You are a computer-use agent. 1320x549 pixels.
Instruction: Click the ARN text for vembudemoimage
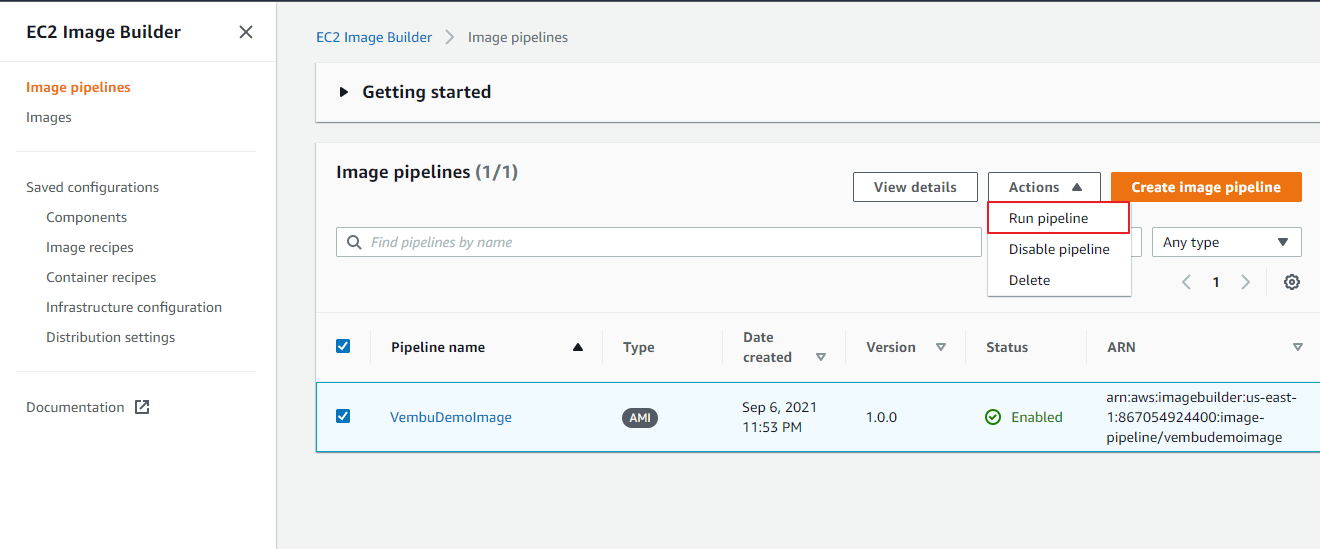click(1201, 417)
